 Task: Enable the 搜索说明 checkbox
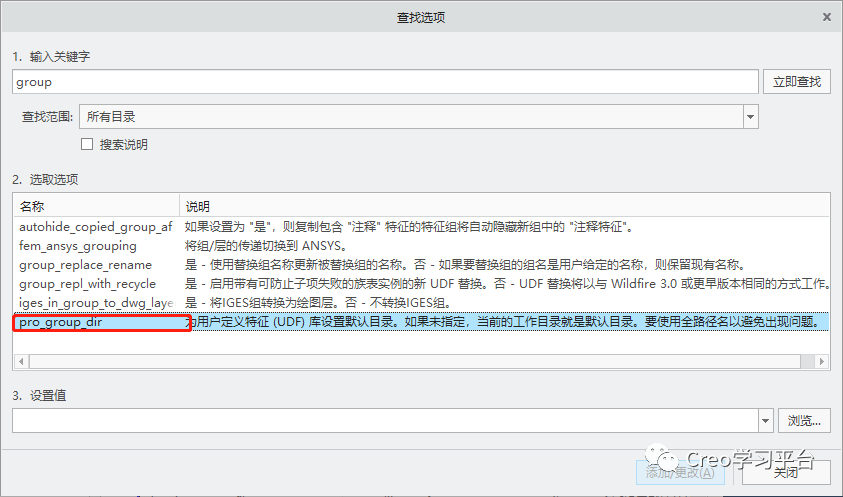(87, 144)
